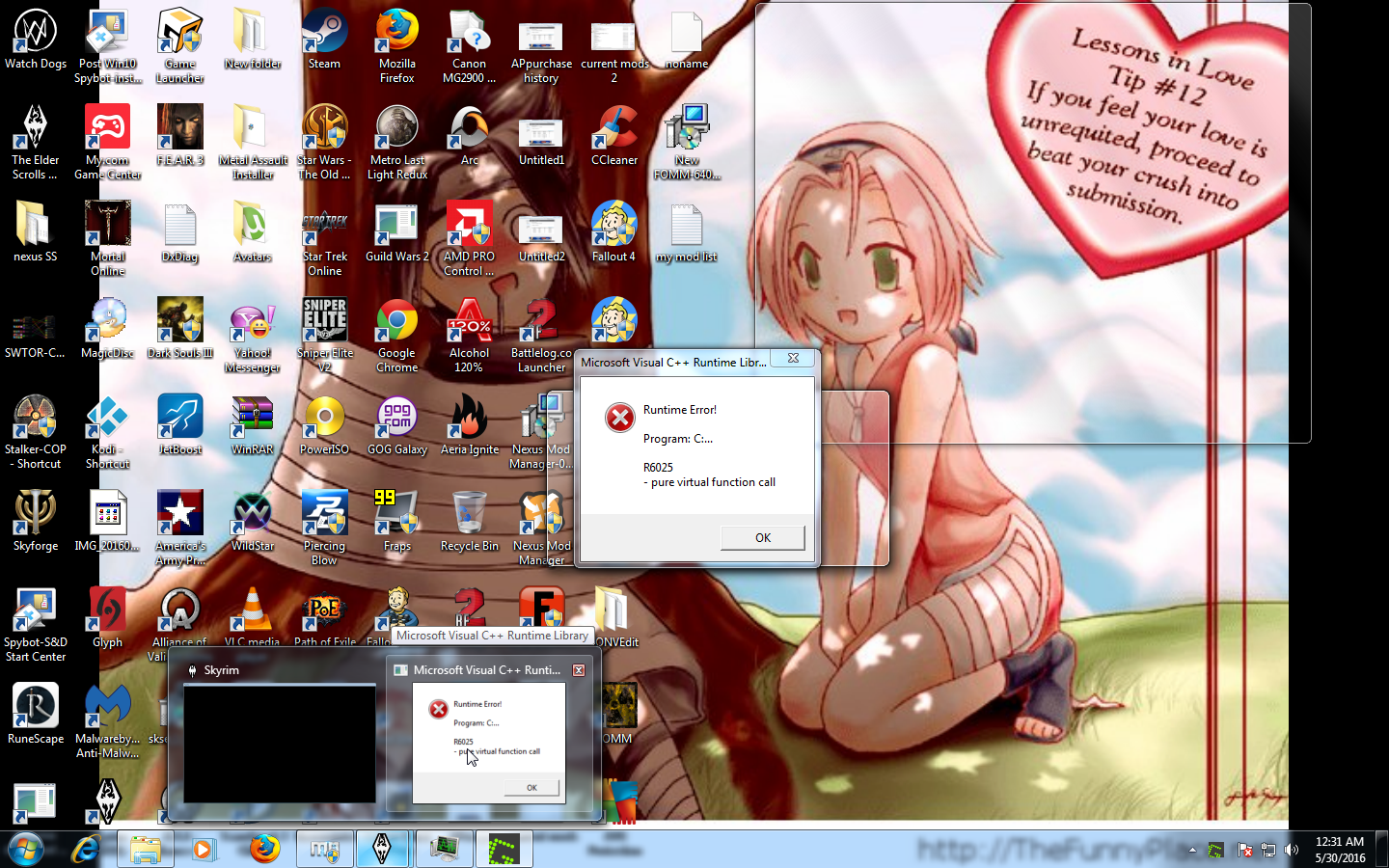Viewport: 1389px width, 868px height.
Task: Select the Skyrim taskbar preview thumbnail
Action: point(280,733)
